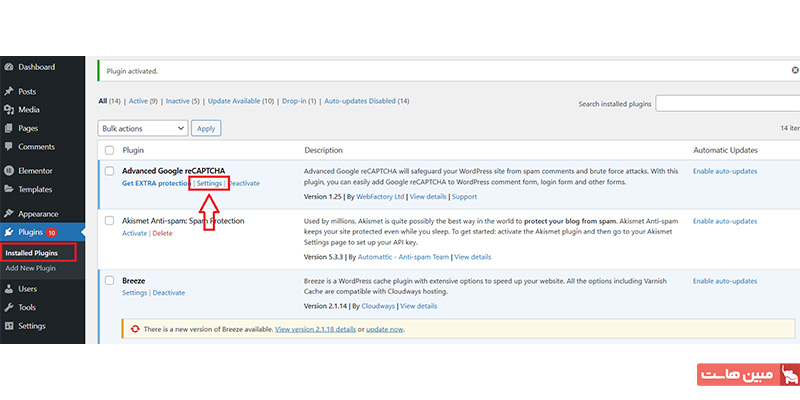Click View version 2.1.18 details link

315,329
